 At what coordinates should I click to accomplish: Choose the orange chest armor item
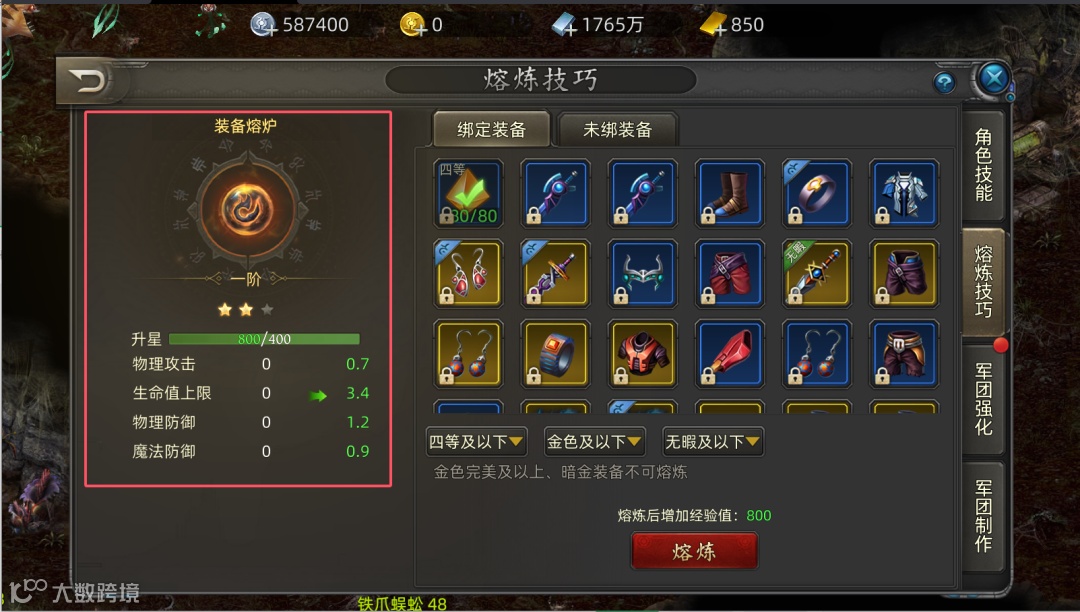coord(643,353)
